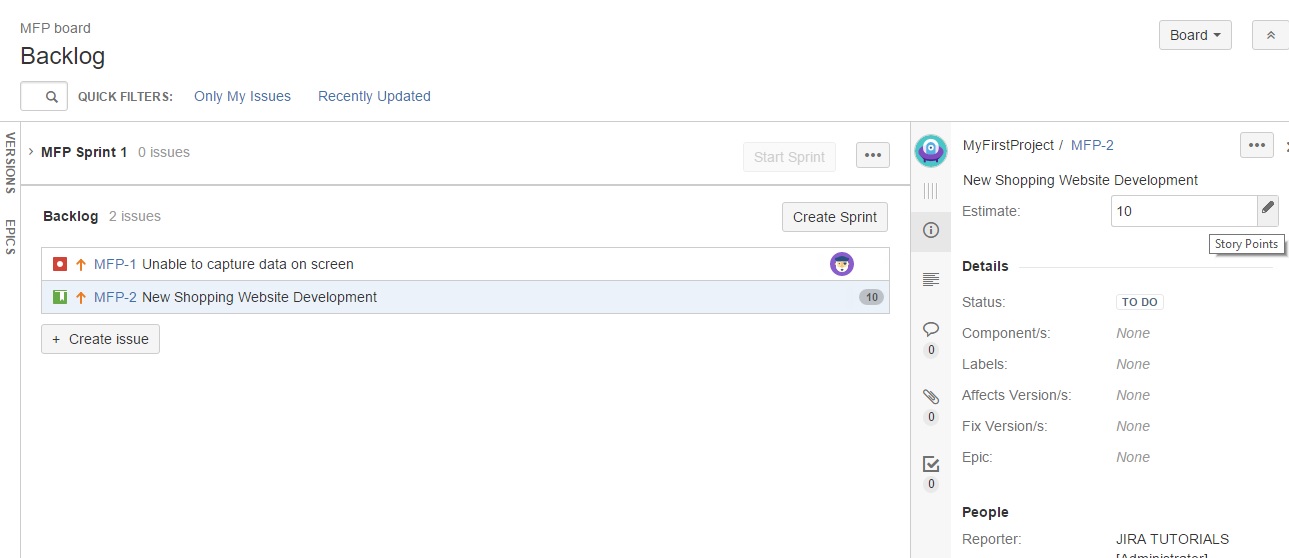Click the reporter name JIRA TUTORIALS
This screenshot has height=558, width=1289.
pos(1172,539)
